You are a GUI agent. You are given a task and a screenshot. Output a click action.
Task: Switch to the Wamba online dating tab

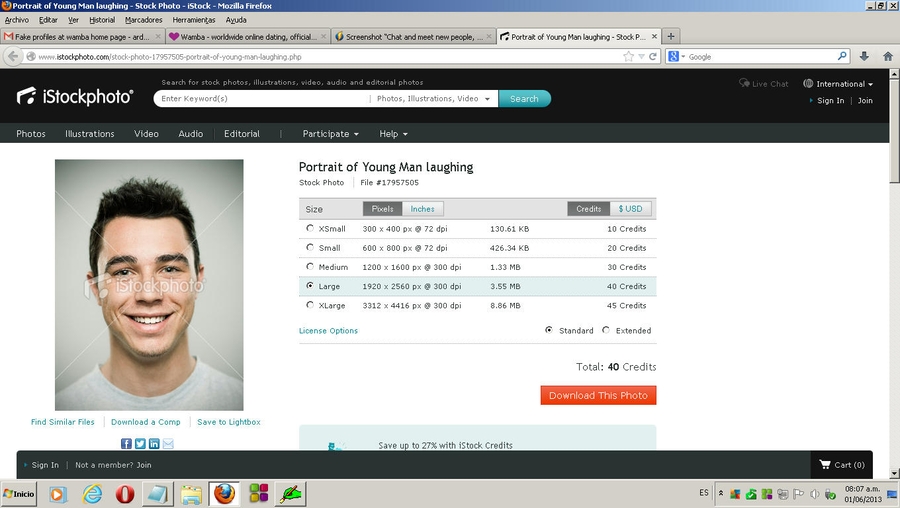247,37
